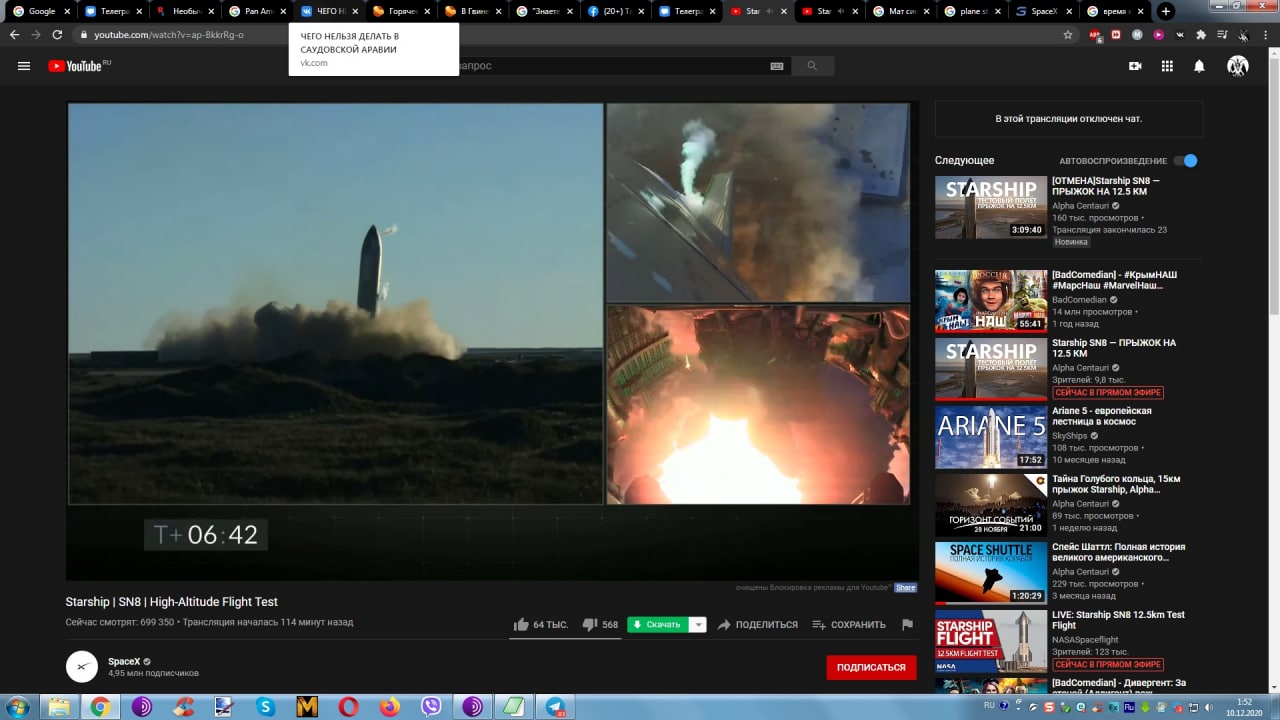The height and width of the screenshot is (720, 1280).
Task: Open the Chrome three-dot menu
Action: [1264, 34]
